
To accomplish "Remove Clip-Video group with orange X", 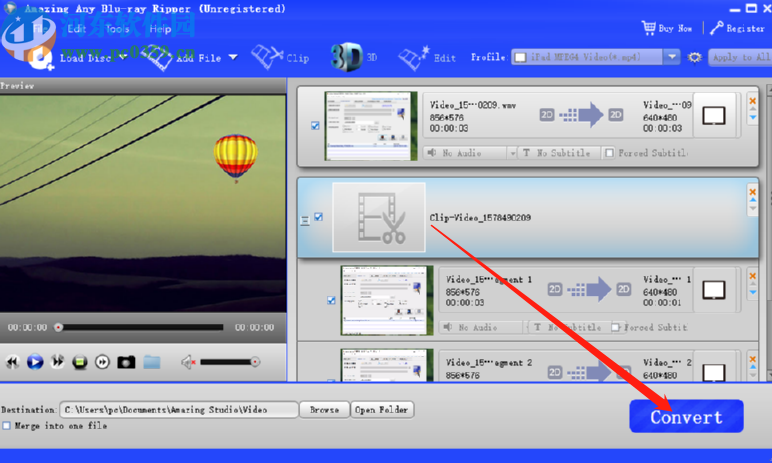I will [x=752, y=192].
